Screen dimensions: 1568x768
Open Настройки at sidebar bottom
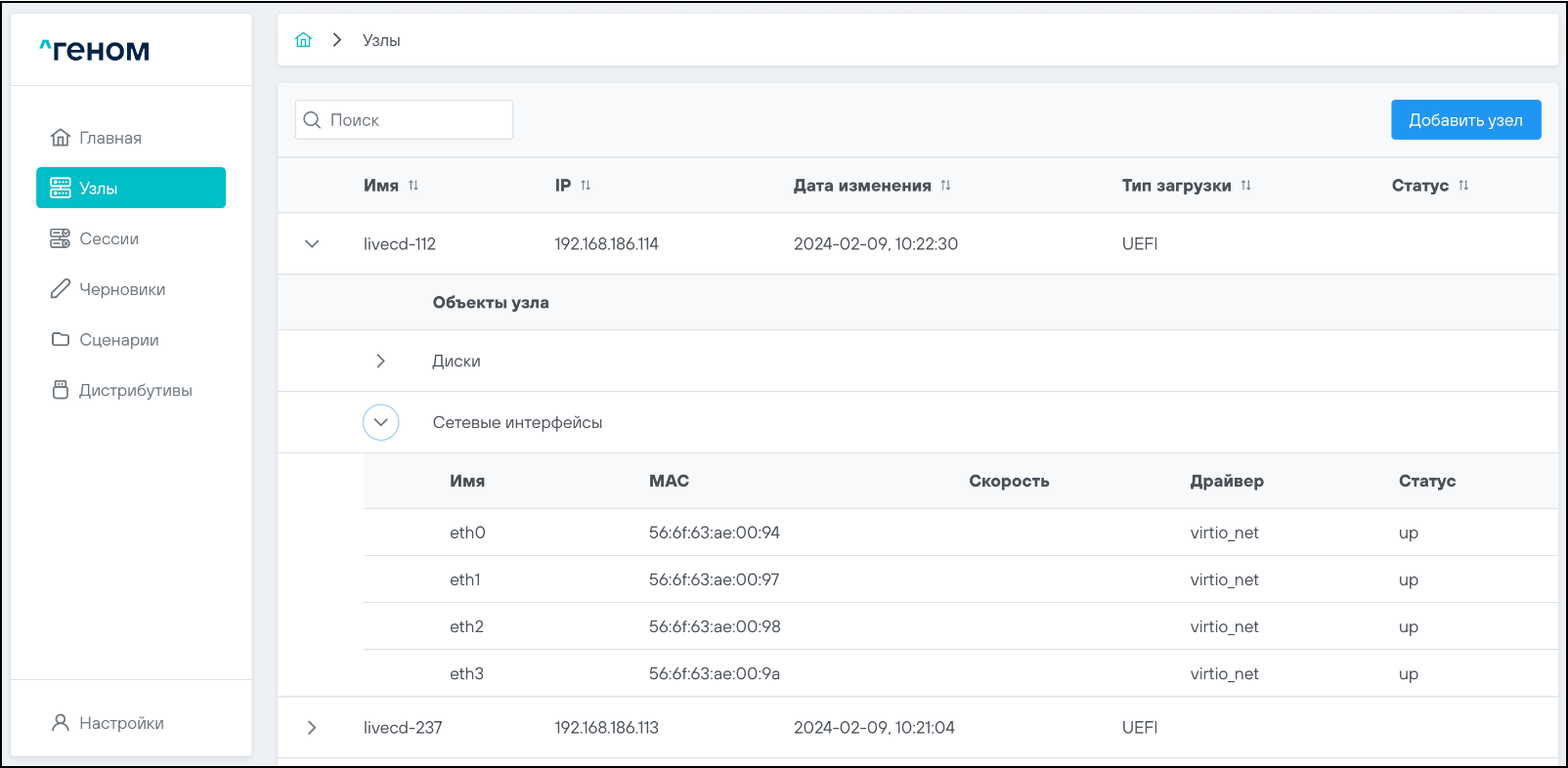tap(120, 723)
